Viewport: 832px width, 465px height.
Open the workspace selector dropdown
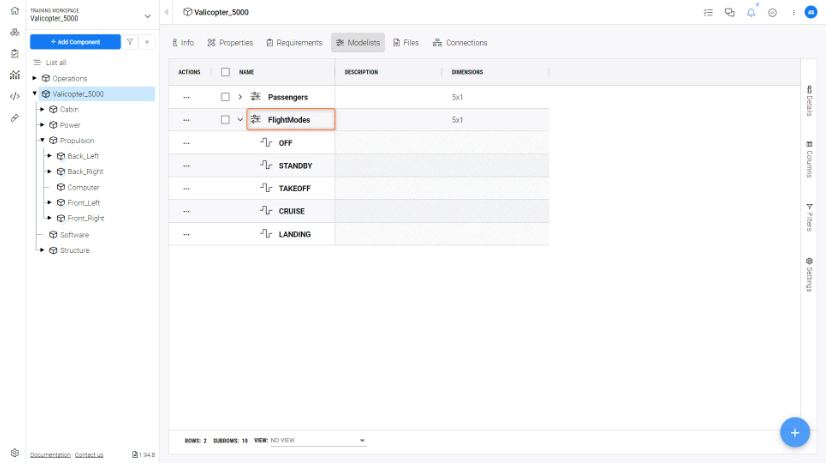click(x=149, y=16)
